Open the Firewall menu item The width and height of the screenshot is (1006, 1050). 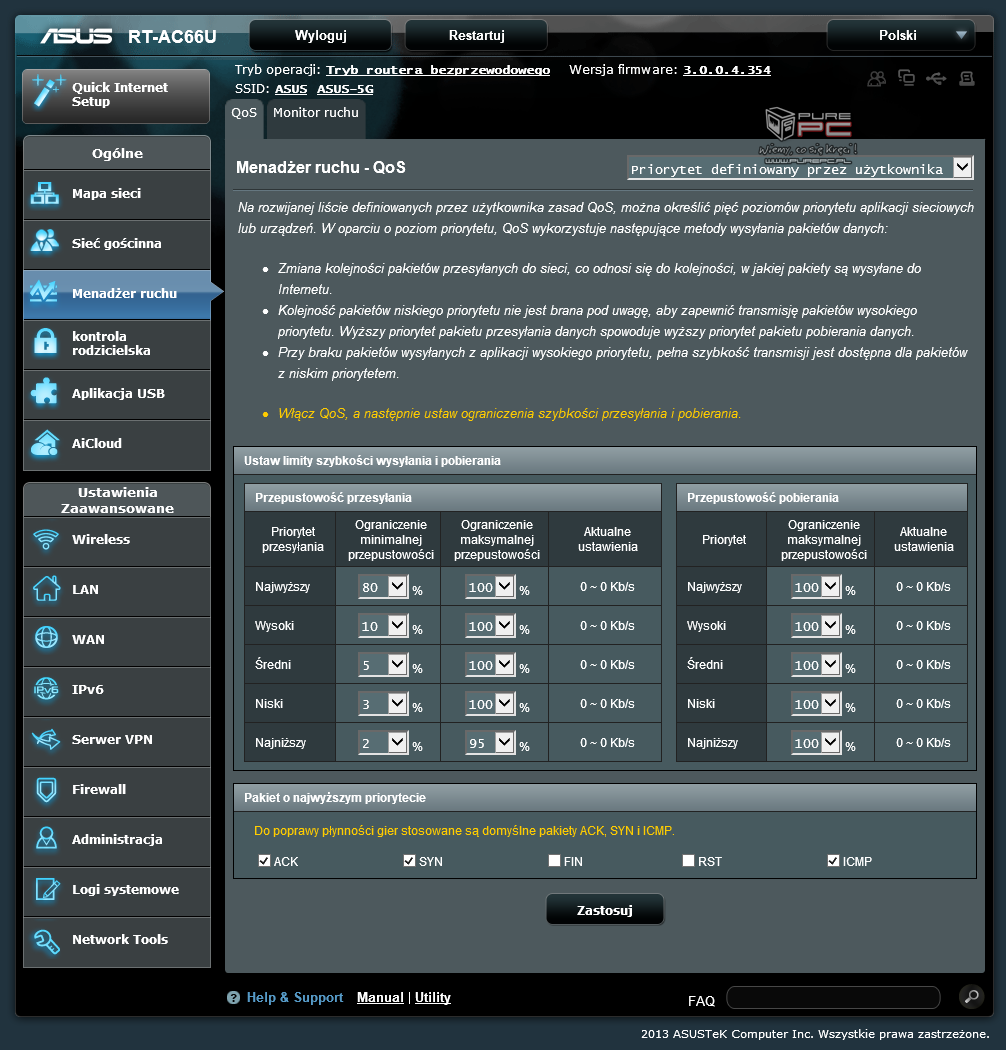click(x=117, y=790)
